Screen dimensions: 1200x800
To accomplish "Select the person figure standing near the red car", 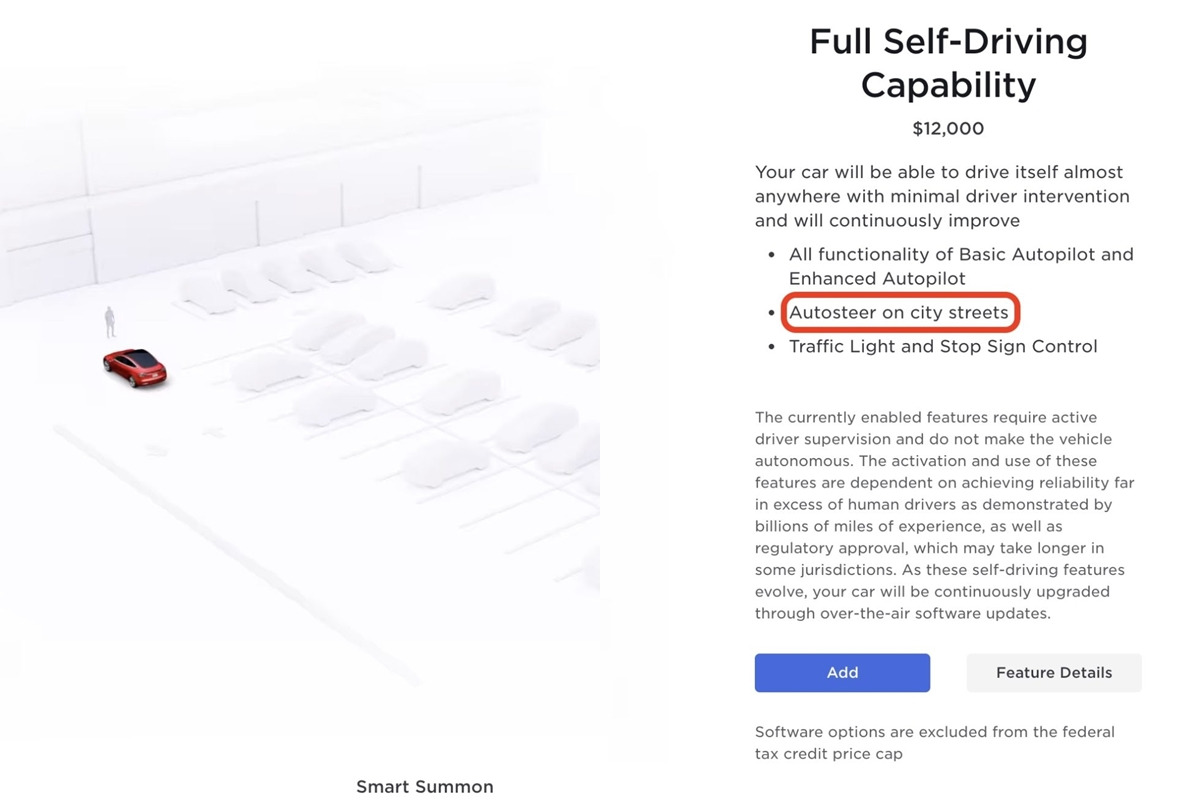I will 110,322.
